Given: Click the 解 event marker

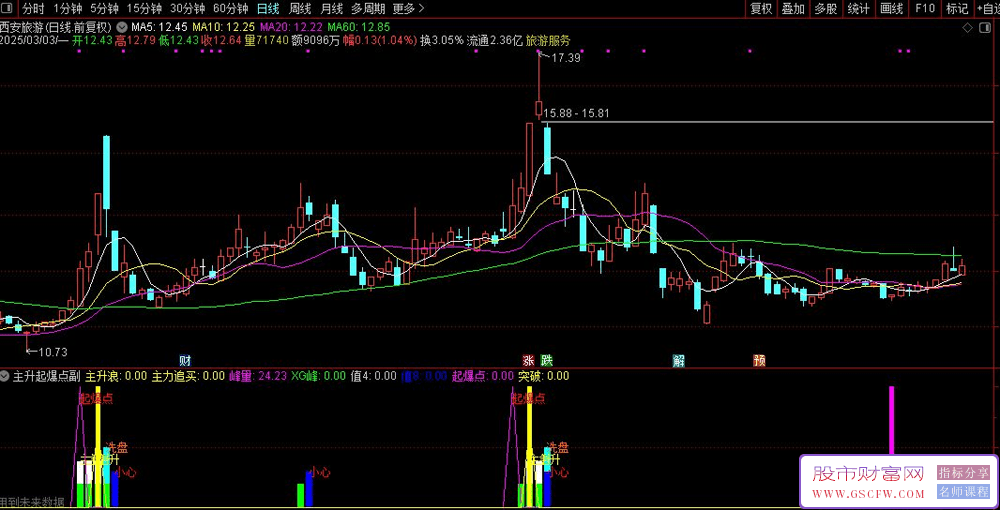Looking at the screenshot, I should pyautogui.click(x=679, y=360).
